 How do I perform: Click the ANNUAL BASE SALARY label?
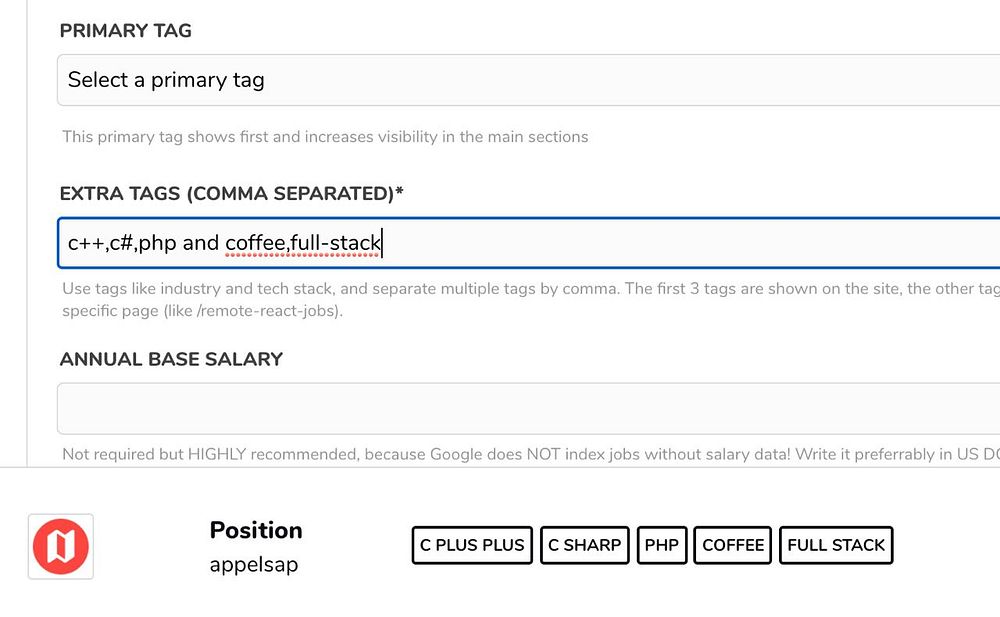point(171,359)
